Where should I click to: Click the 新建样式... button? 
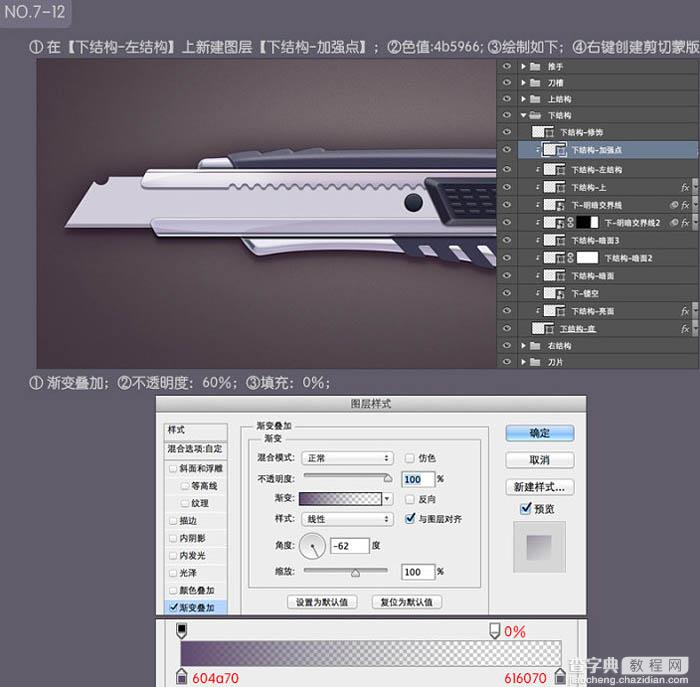[x=539, y=487]
